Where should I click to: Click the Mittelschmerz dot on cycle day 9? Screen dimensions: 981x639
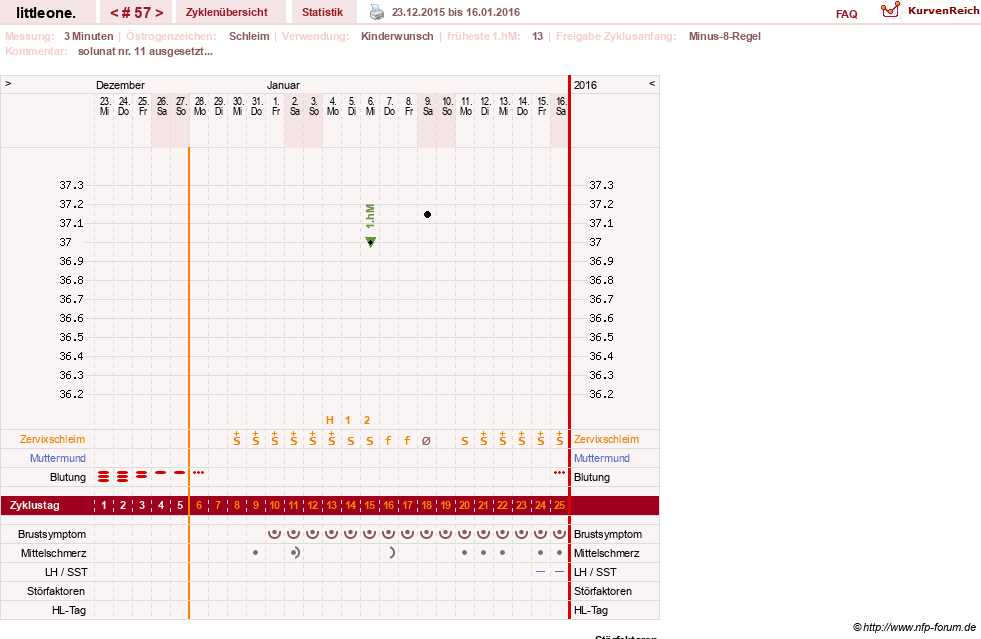coord(255,553)
